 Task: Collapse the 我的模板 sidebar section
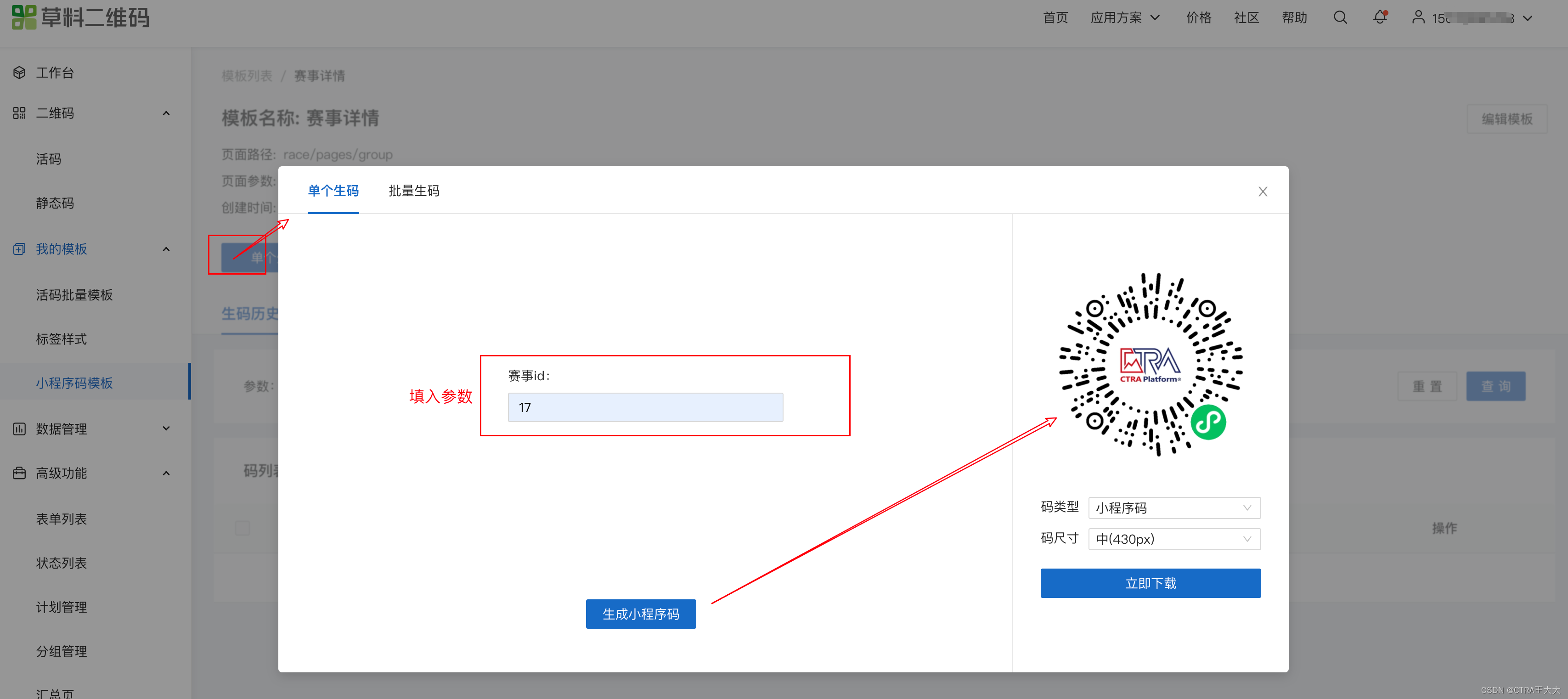click(x=166, y=249)
